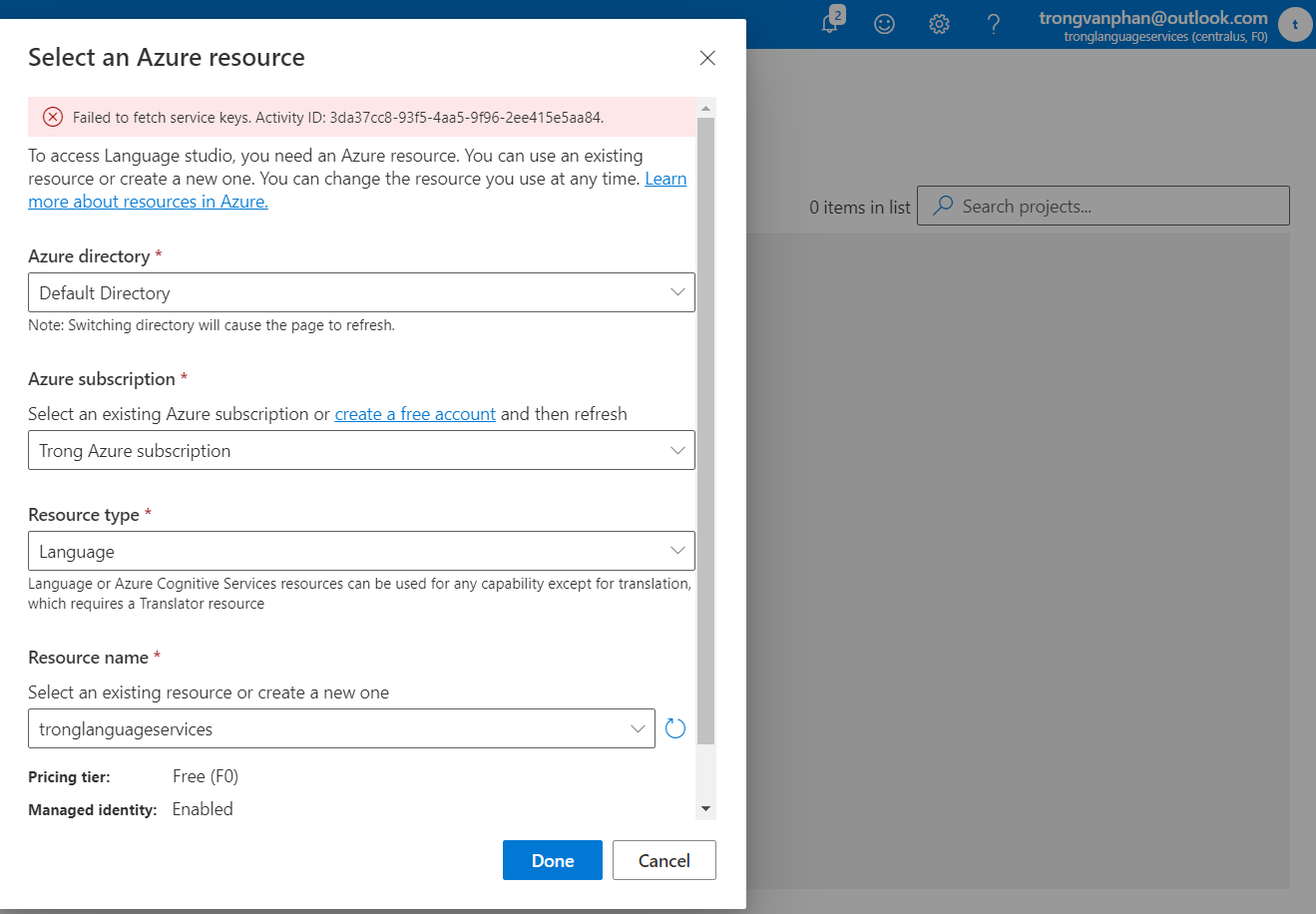Click the dialog vertical scrollbar thumb
The image size is (1316, 914).
[x=706, y=431]
